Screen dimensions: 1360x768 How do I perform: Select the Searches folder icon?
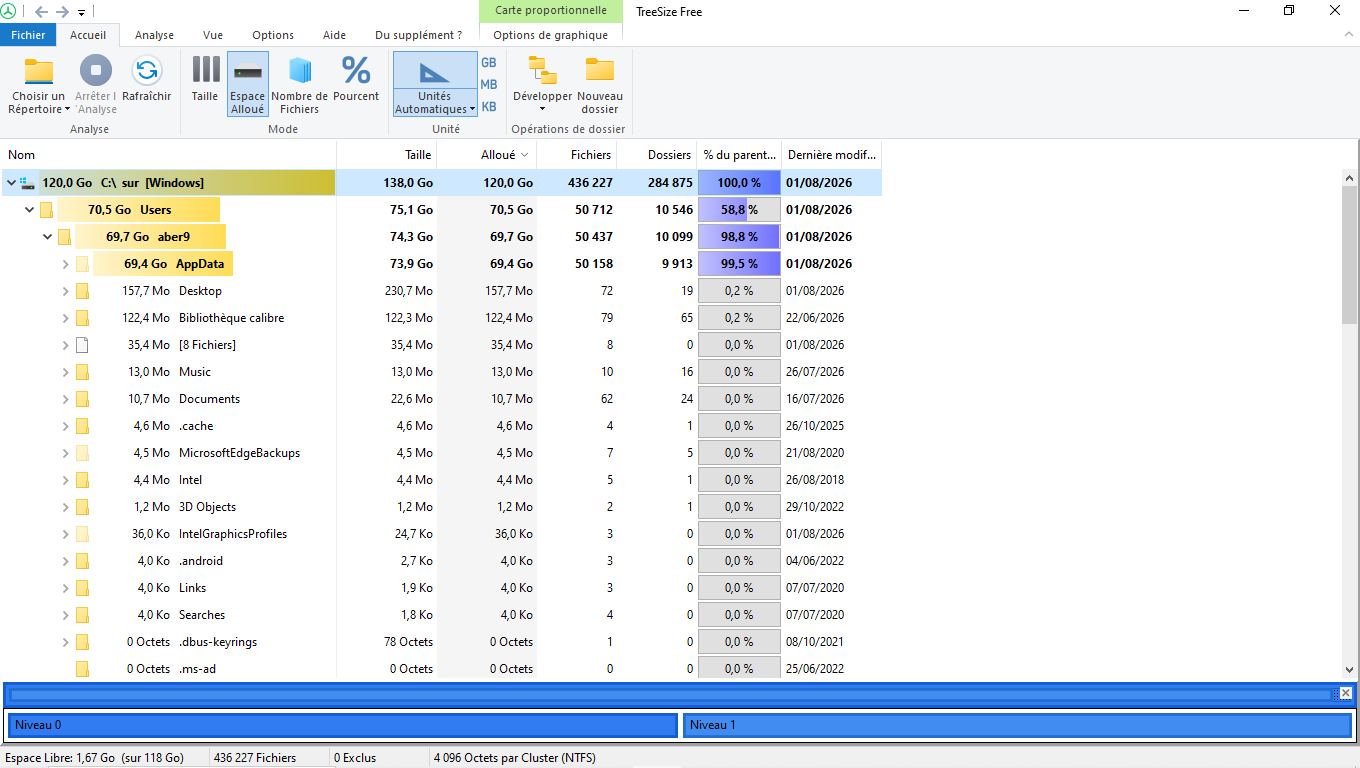[82, 615]
